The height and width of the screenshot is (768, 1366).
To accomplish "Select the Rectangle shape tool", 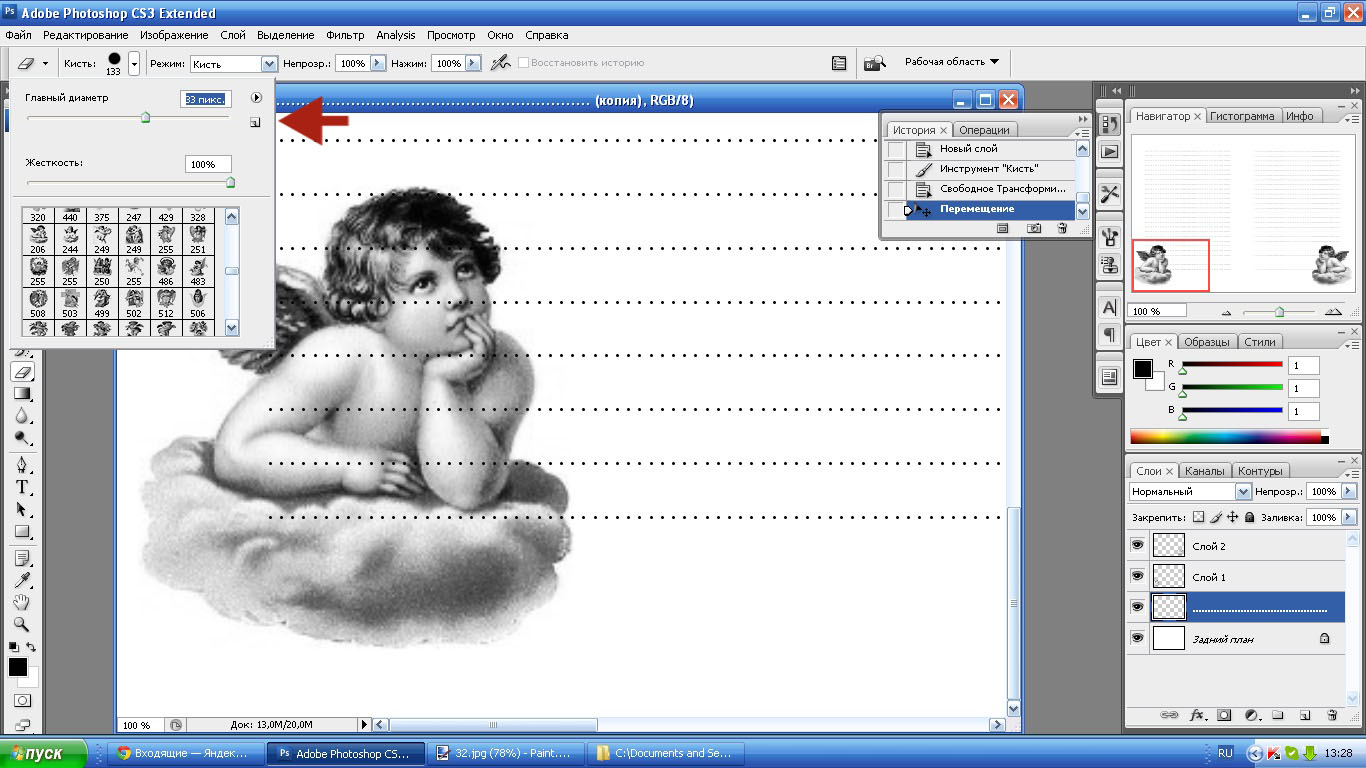I will coord(21,531).
